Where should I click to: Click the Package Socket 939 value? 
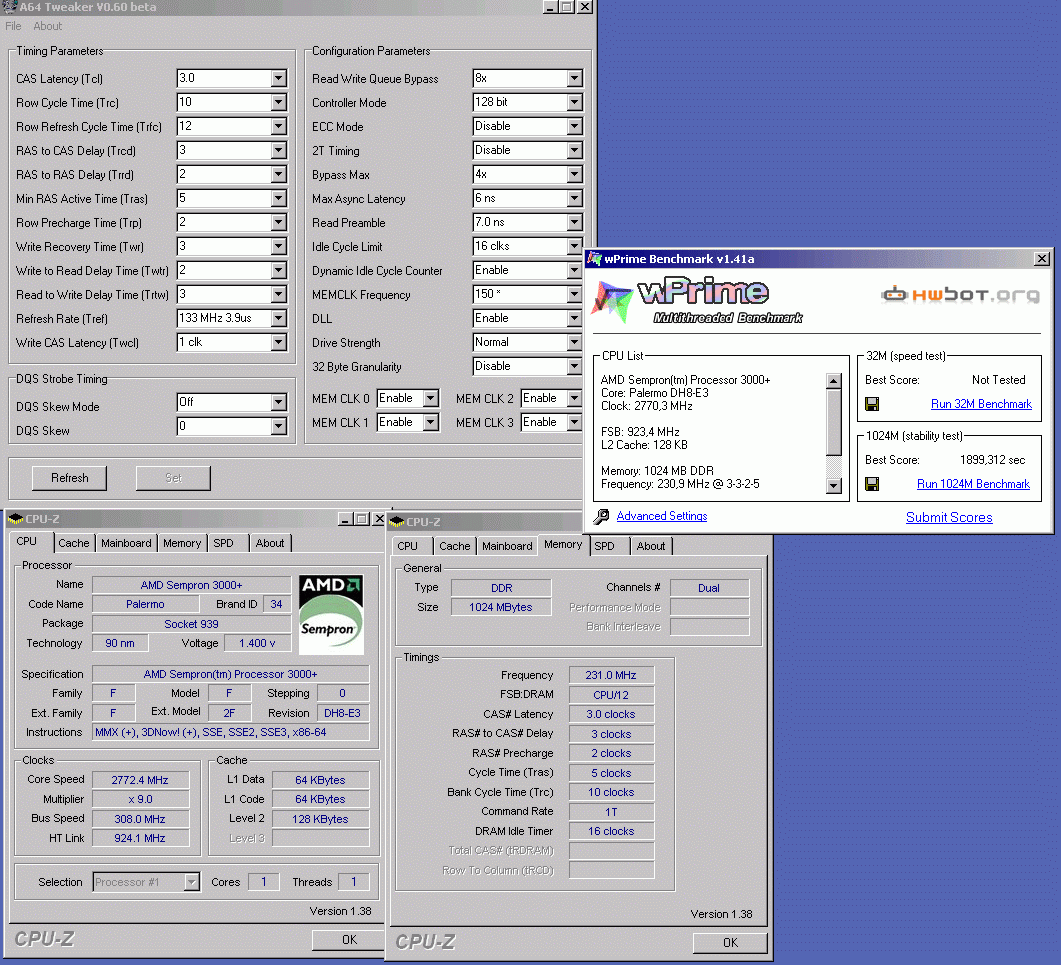click(191, 623)
